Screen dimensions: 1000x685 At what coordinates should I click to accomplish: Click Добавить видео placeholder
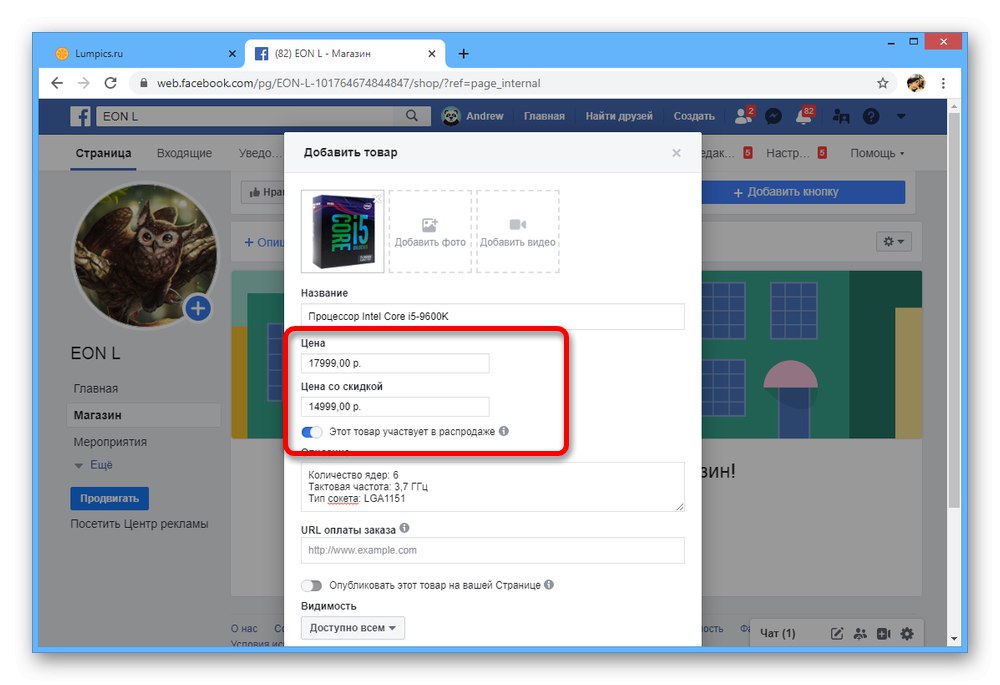518,232
